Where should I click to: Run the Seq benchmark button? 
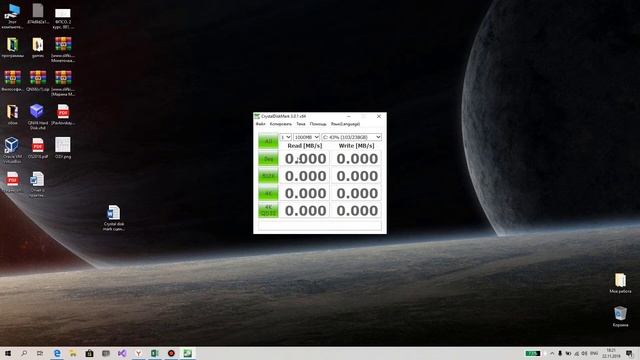268,159
